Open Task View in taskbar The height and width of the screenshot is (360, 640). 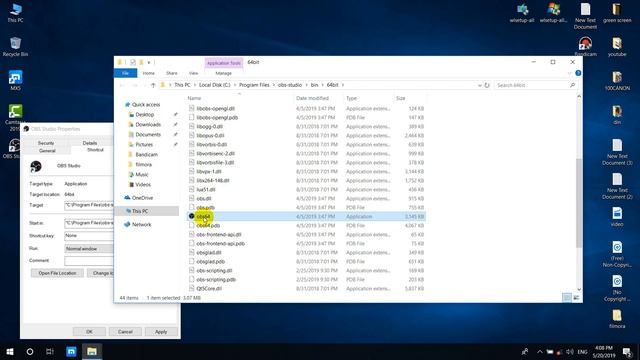pyautogui.click(x=50, y=351)
